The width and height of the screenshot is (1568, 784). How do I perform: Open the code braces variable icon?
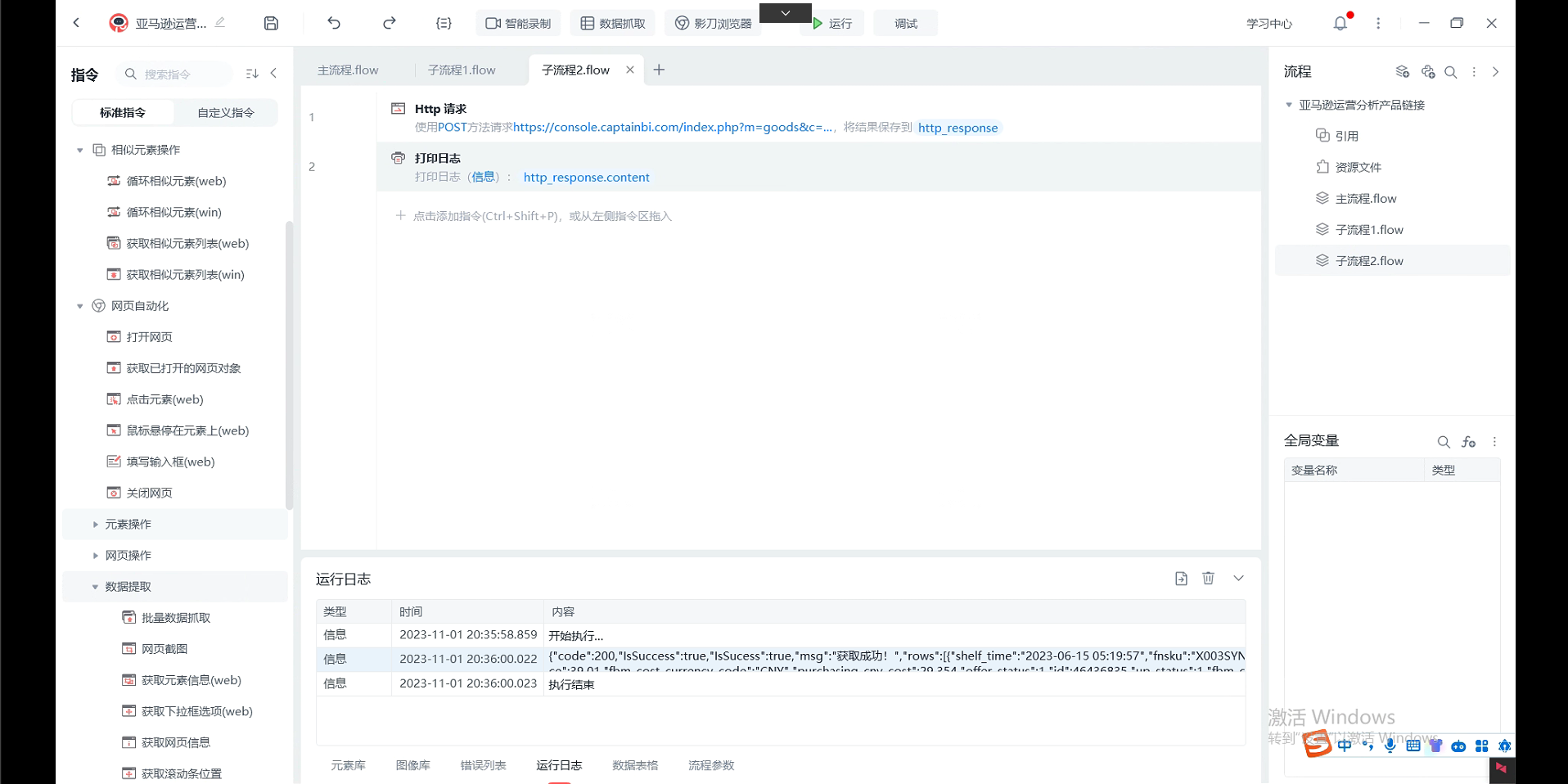444,23
